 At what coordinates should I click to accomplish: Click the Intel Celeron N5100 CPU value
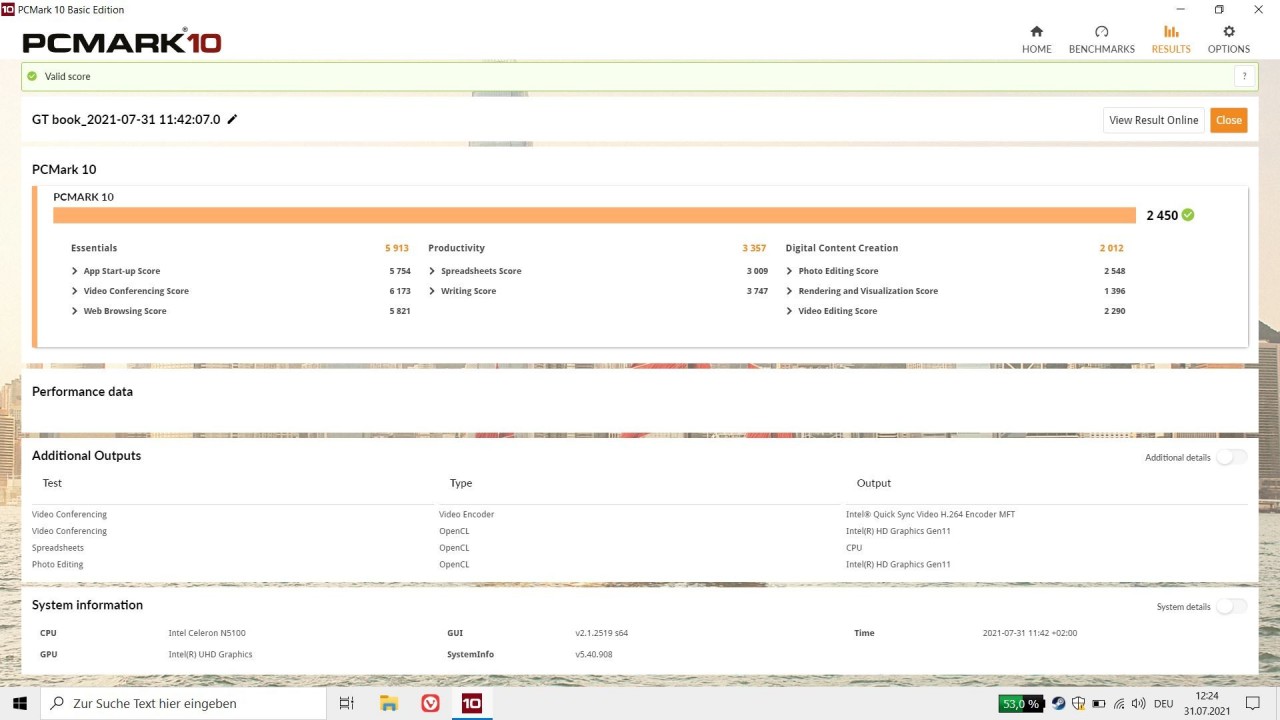coord(207,633)
